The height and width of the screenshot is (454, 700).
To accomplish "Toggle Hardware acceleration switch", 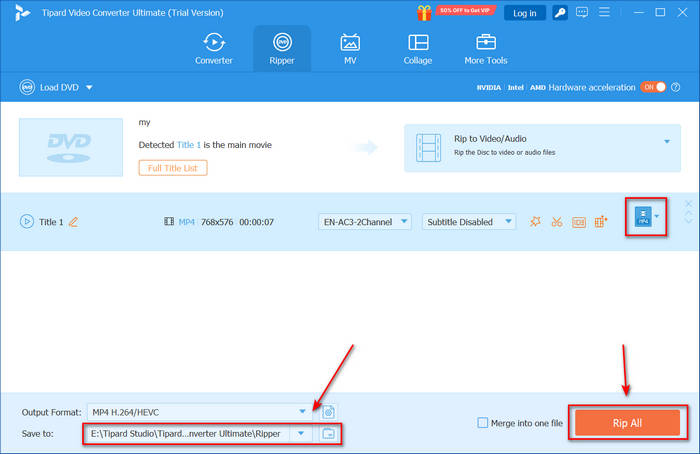I will 653,87.
